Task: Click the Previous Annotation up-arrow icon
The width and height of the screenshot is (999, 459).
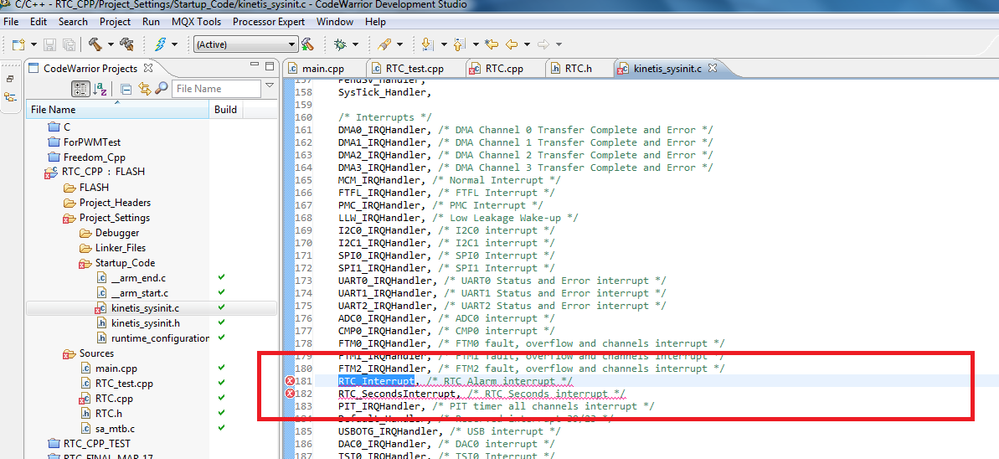Action: (x=459, y=45)
